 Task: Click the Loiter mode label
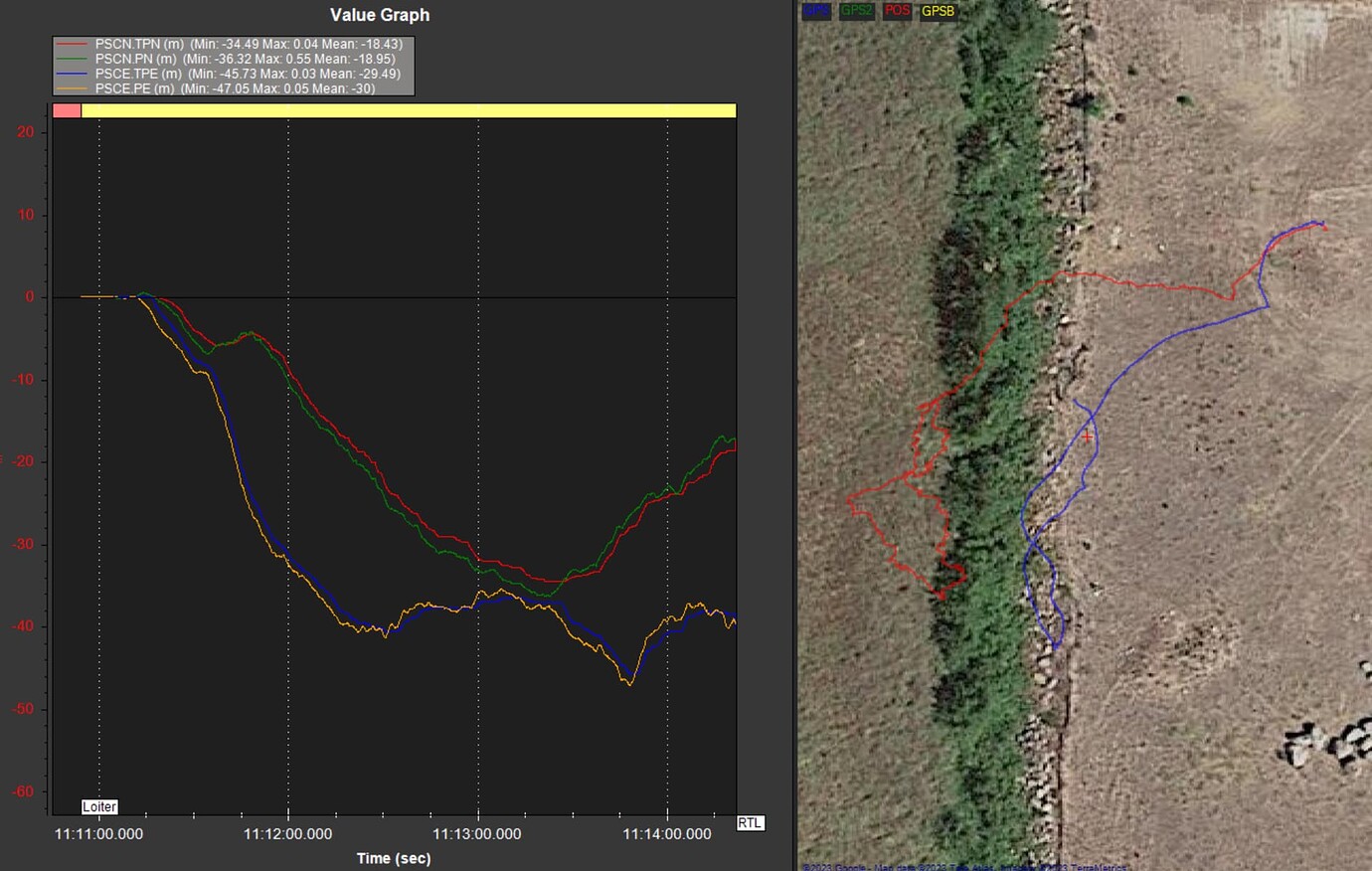point(99,806)
